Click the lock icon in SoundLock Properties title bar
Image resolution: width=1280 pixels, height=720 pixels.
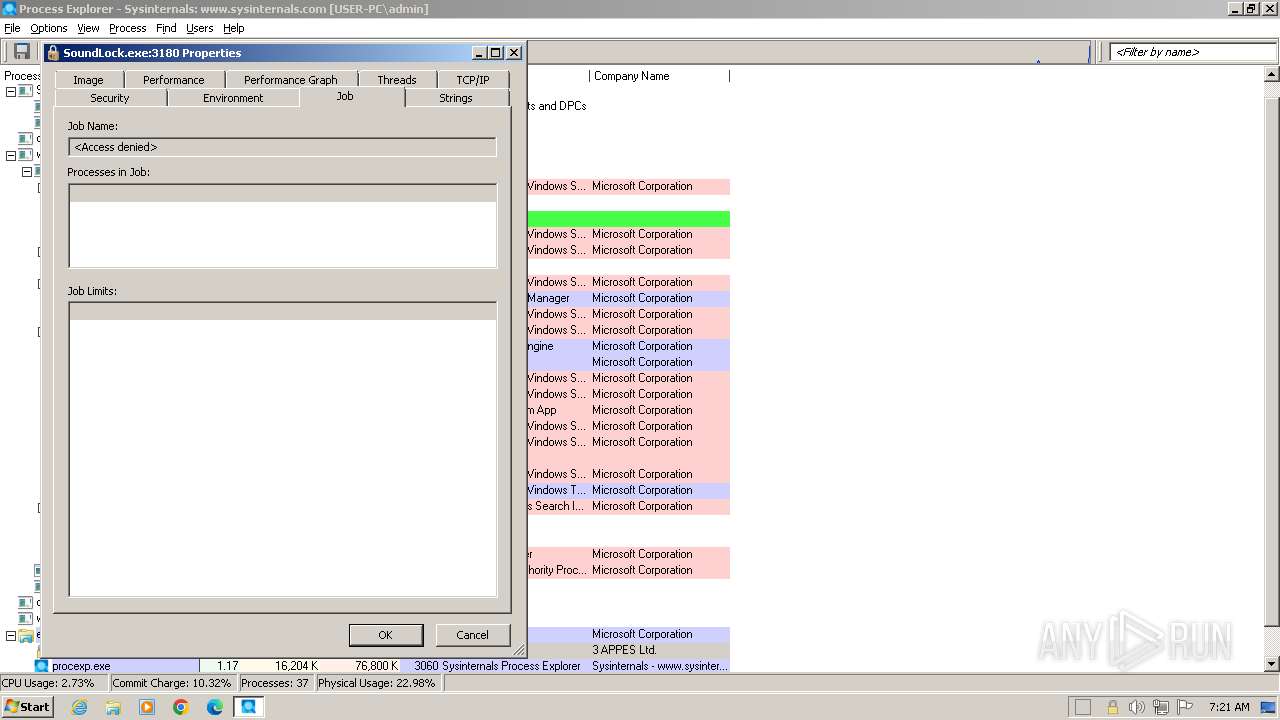(53, 53)
